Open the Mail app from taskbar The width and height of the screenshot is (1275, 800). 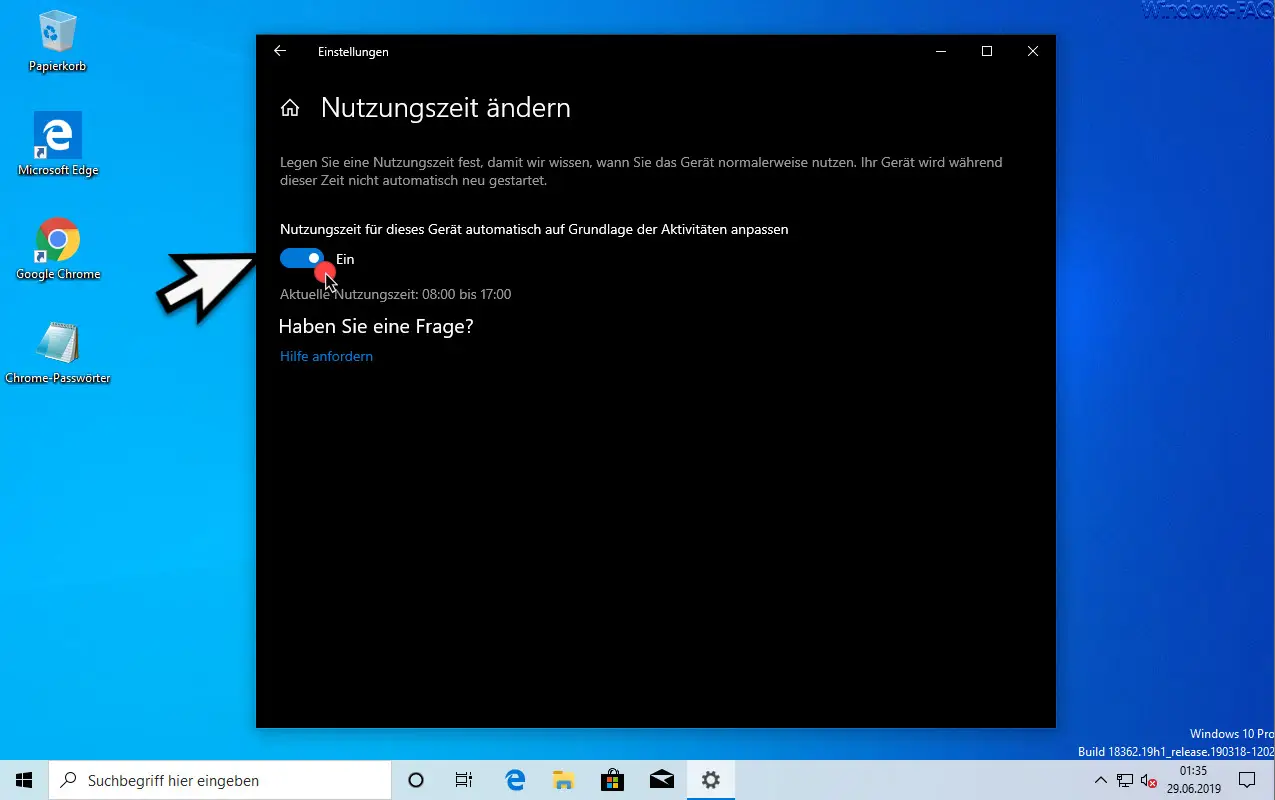pyautogui.click(x=661, y=780)
